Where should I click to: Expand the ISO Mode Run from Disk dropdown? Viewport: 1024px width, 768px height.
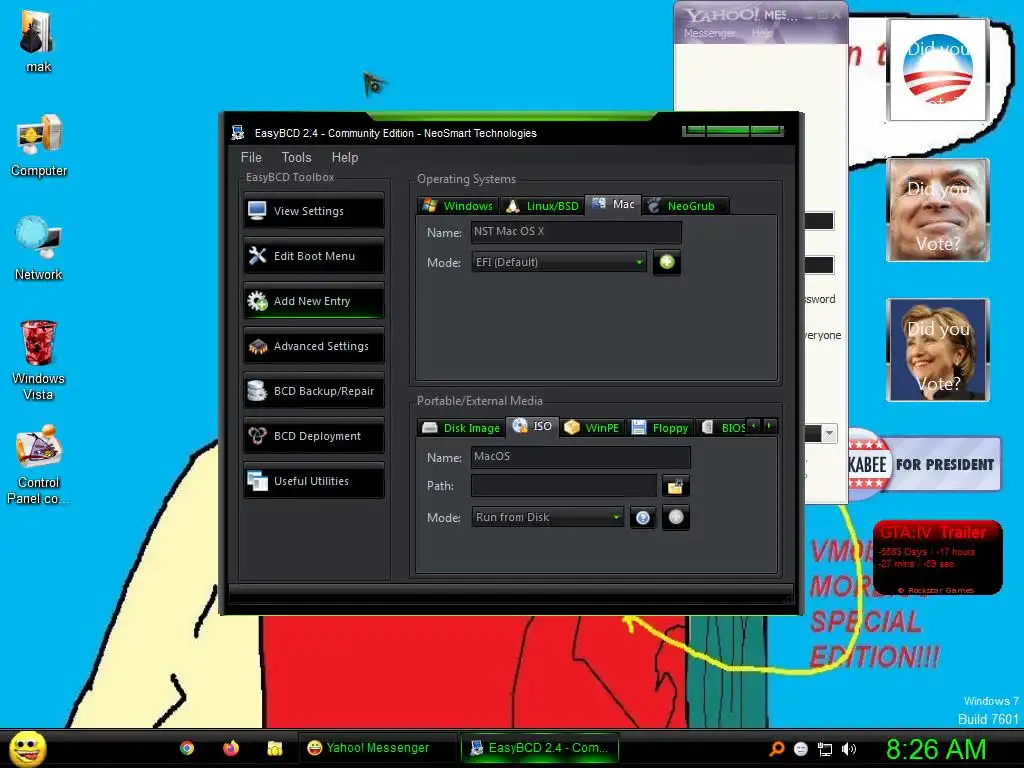[x=547, y=517]
